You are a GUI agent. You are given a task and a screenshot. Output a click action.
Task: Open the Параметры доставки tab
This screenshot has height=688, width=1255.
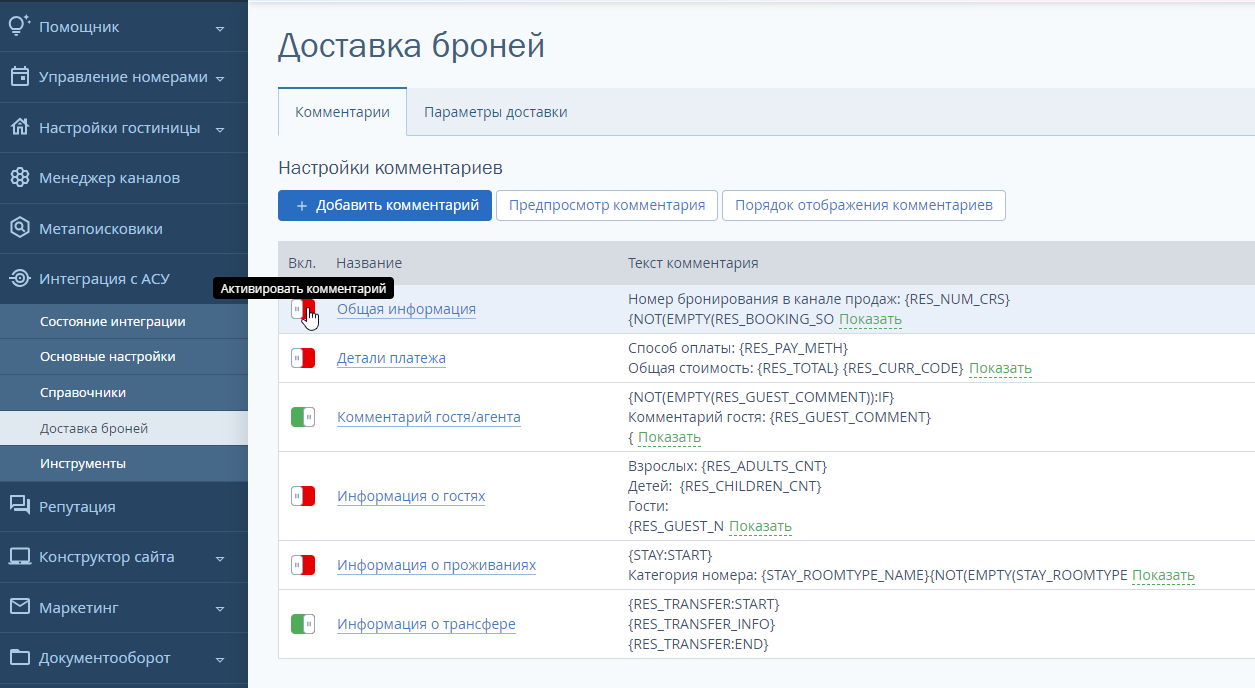[496, 112]
